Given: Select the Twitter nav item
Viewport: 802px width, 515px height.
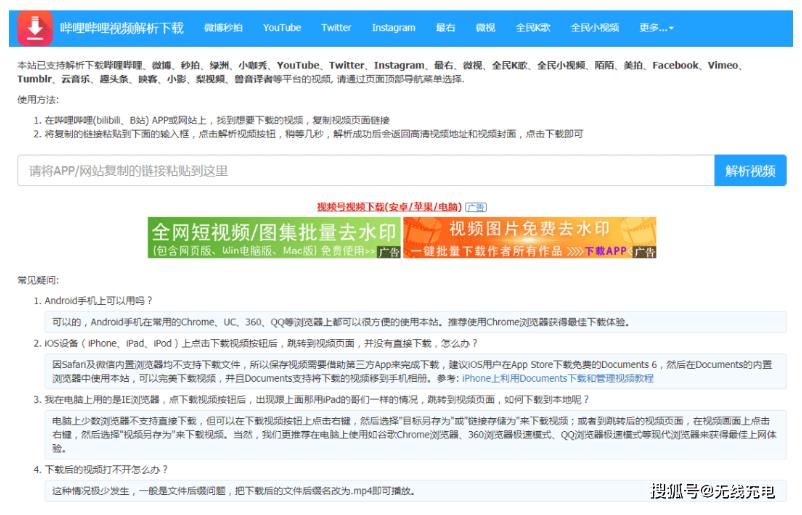Looking at the screenshot, I should pos(336,28).
